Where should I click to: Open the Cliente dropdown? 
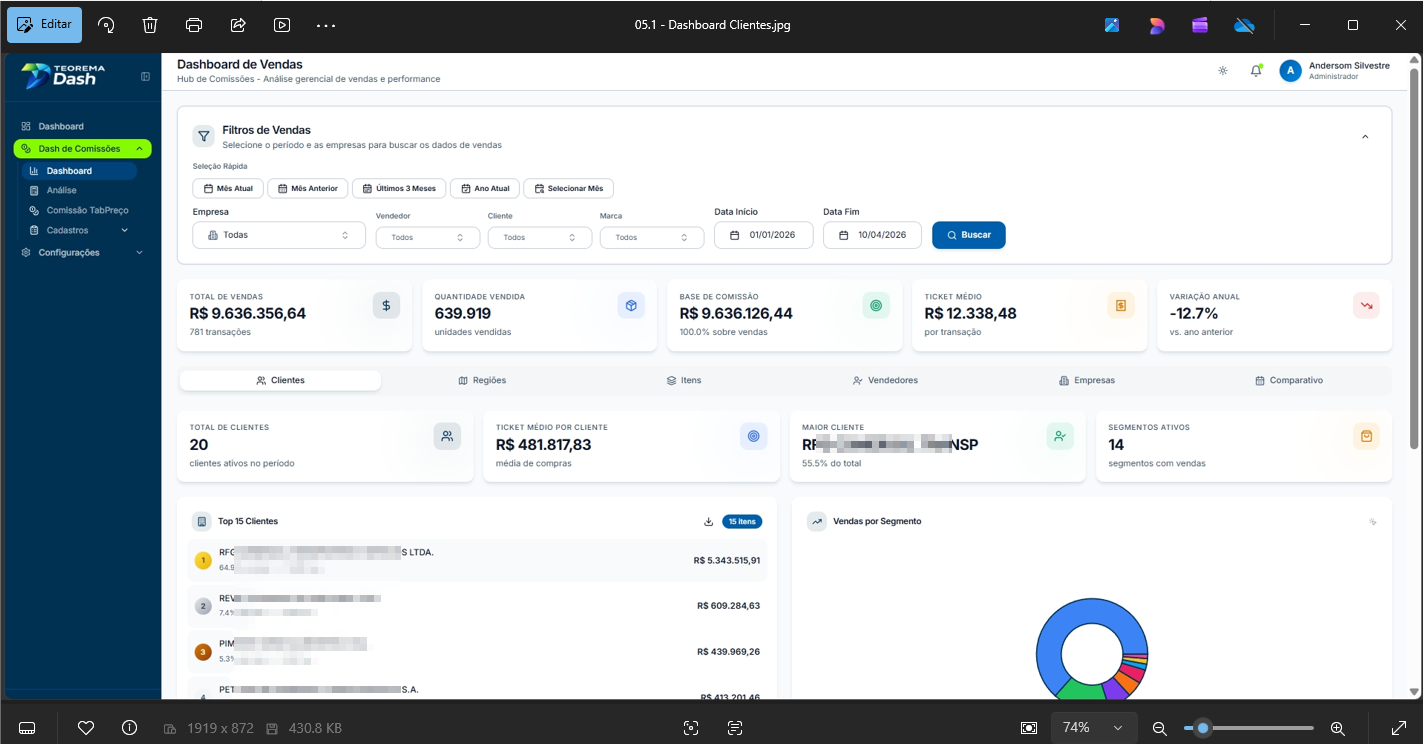[540, 238]
